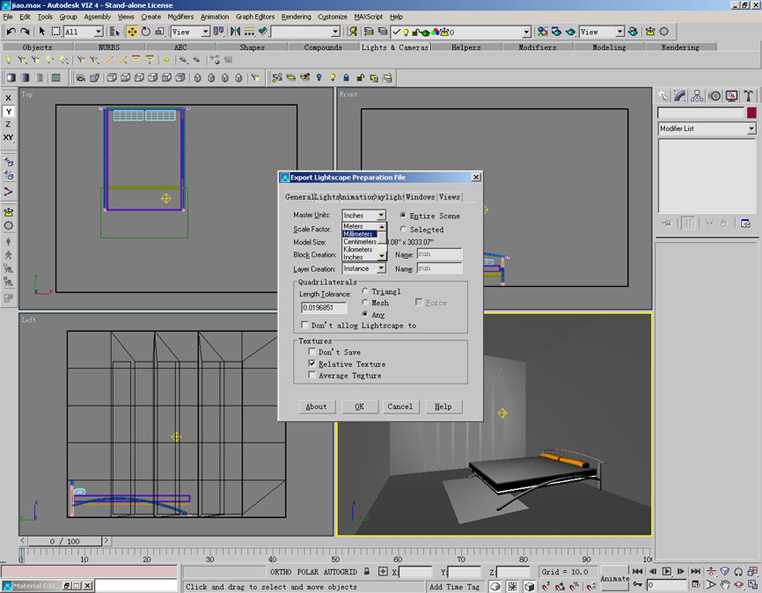
Task: Uncheck the Relative Texture checkbox
Action: 313,364
